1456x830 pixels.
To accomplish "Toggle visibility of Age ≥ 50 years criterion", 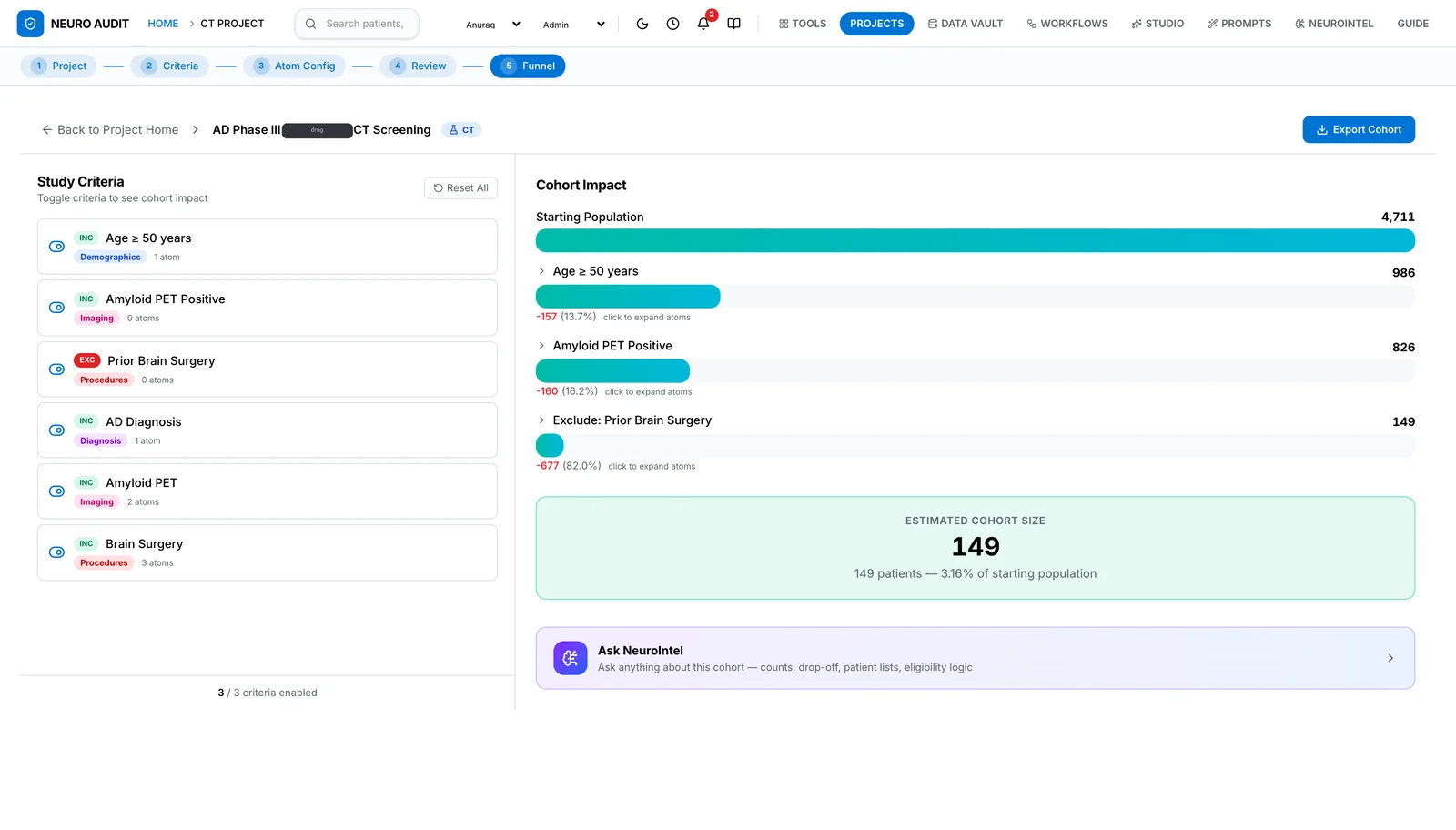I will [56, 247].
